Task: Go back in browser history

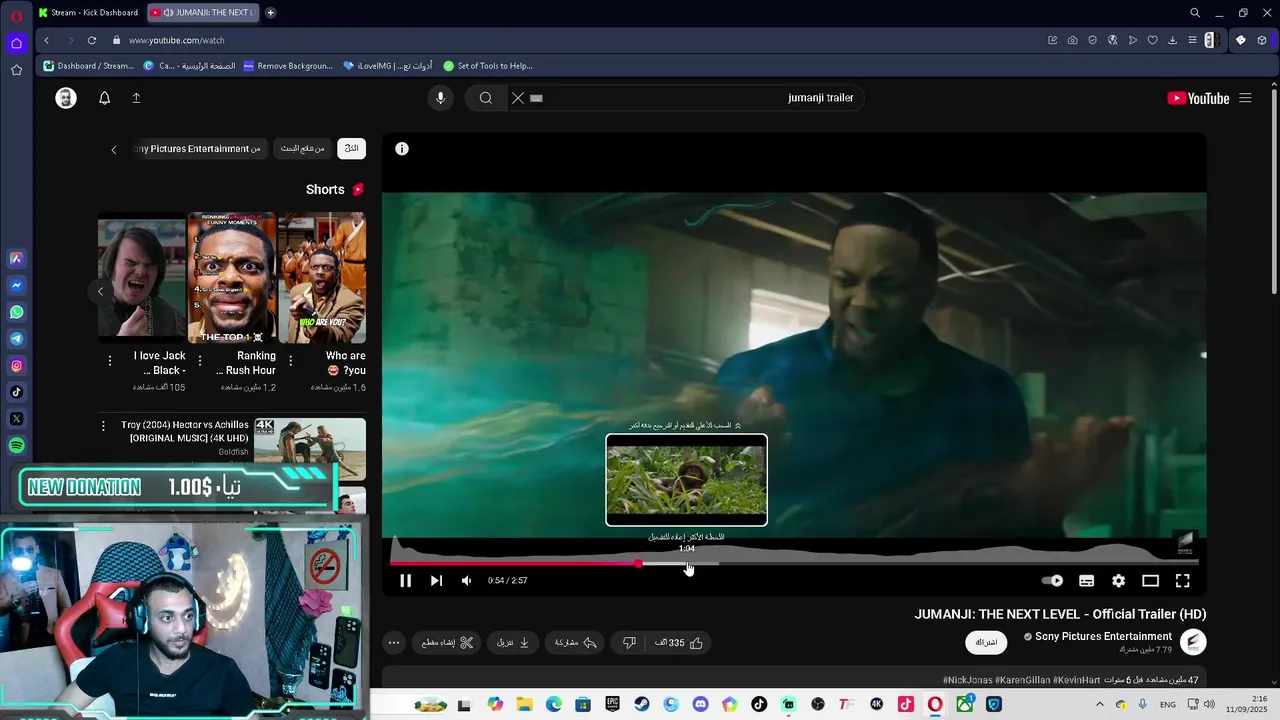Action: (46, 40)
